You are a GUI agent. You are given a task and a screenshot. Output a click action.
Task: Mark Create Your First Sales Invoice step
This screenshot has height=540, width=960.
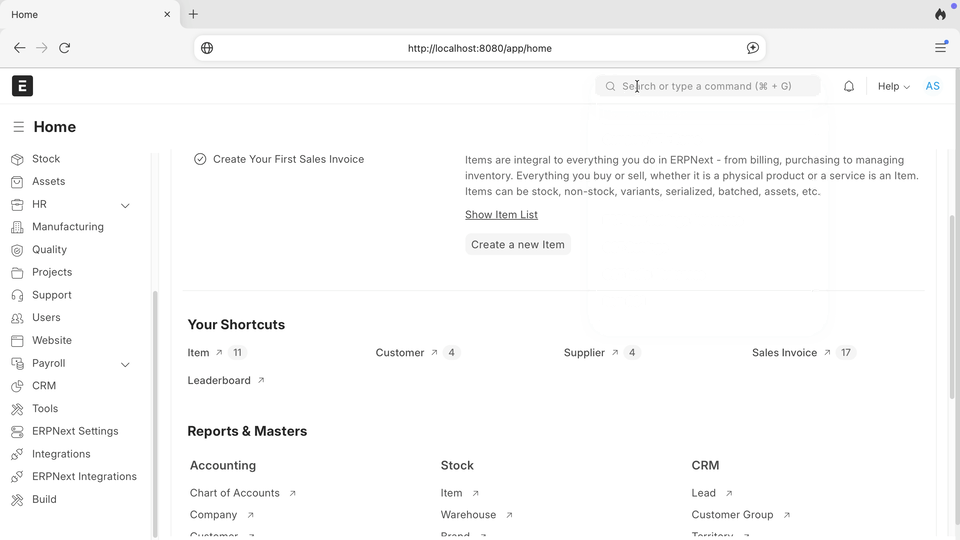(200, 159)
